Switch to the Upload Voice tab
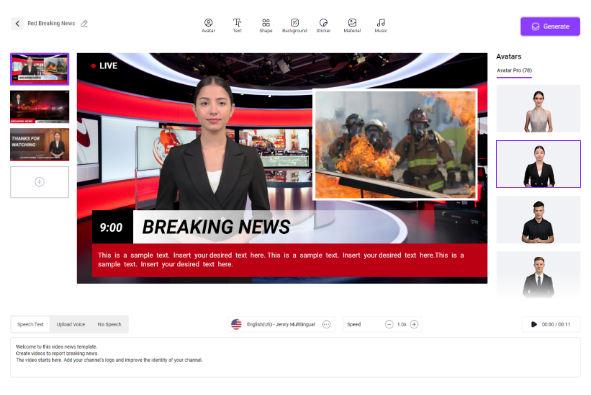This screenshot has height=395, width=591. [x=70, y=324]
